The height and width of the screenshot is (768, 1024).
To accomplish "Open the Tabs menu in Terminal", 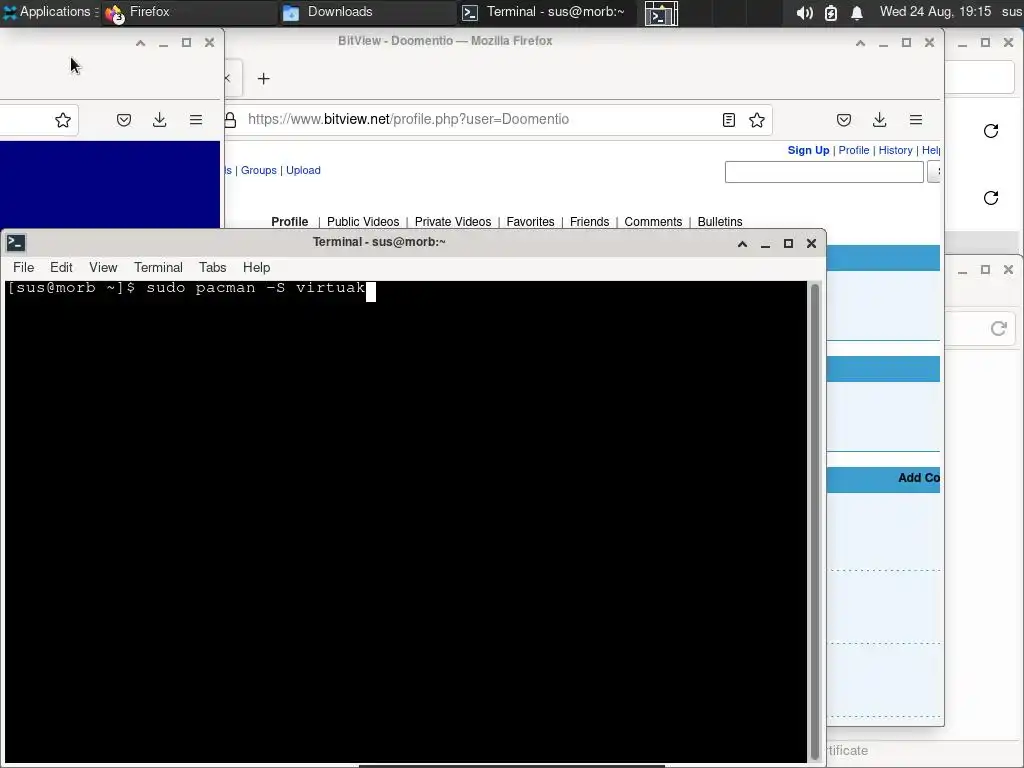I will point(212,268).
